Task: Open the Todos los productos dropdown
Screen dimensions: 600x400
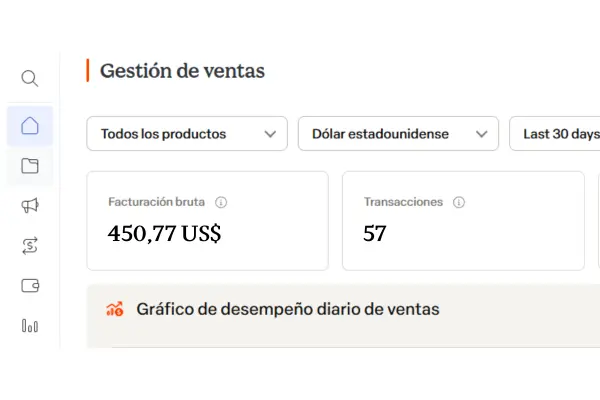Action: (187, 134)
